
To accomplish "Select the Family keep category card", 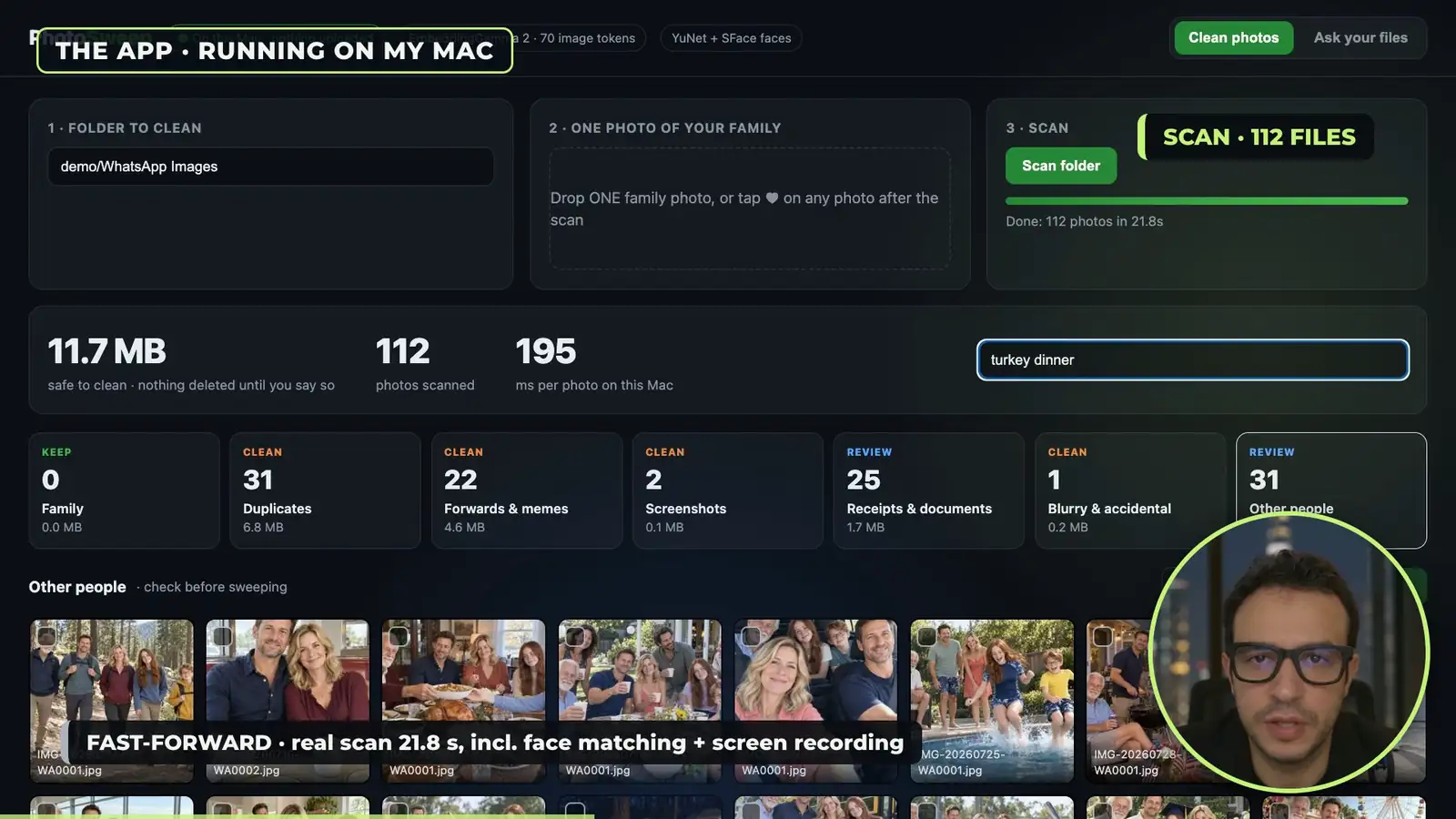I will (125, 490).
